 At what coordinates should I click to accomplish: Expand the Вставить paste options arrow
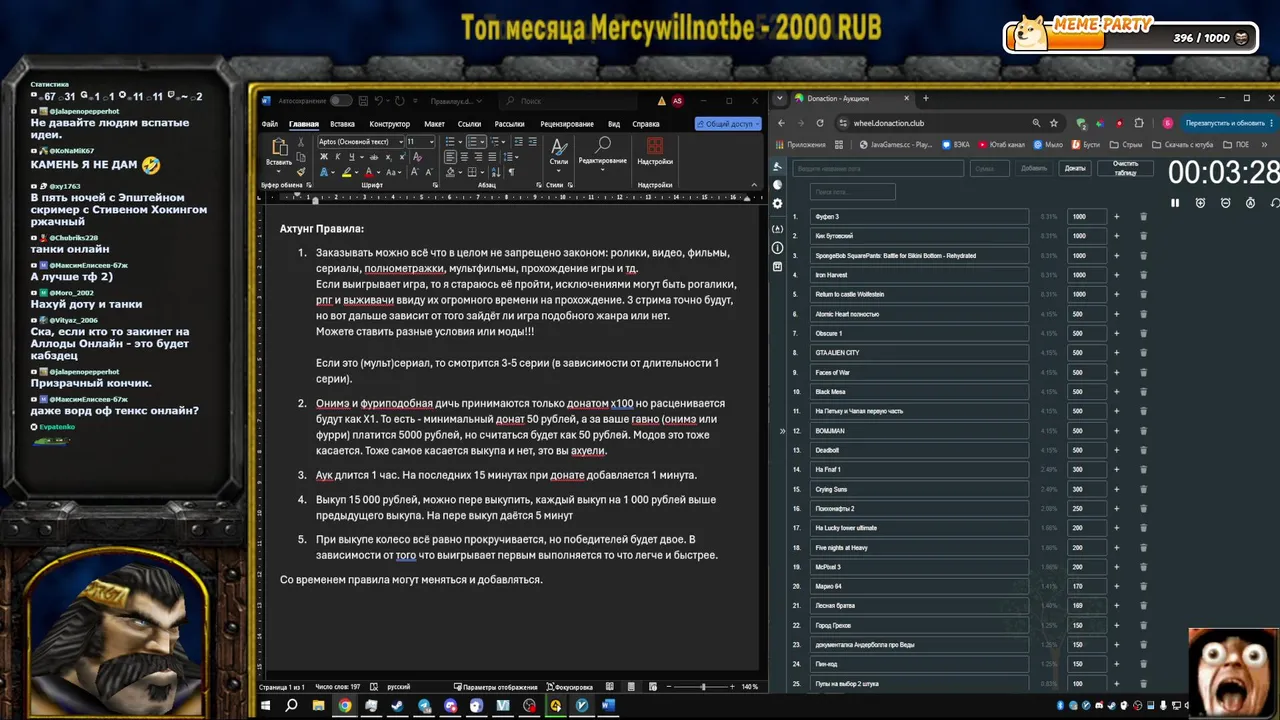279,171
